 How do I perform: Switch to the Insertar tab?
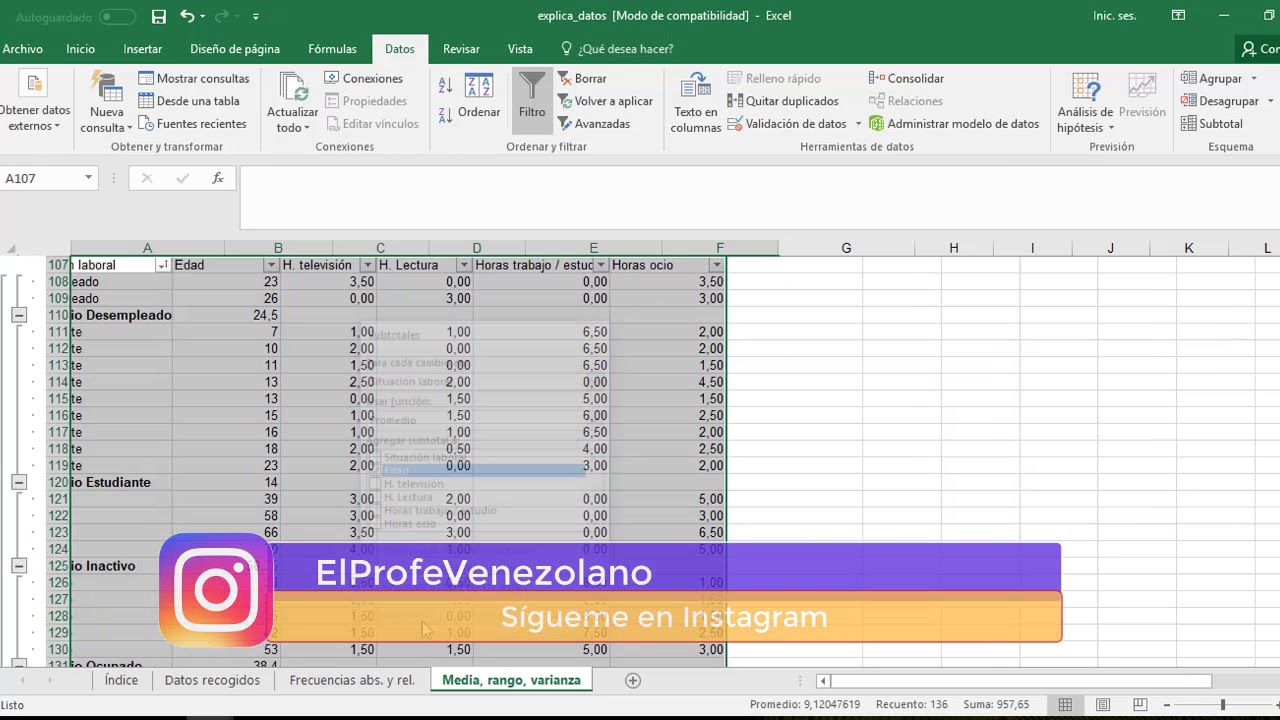tap(142, 49)
